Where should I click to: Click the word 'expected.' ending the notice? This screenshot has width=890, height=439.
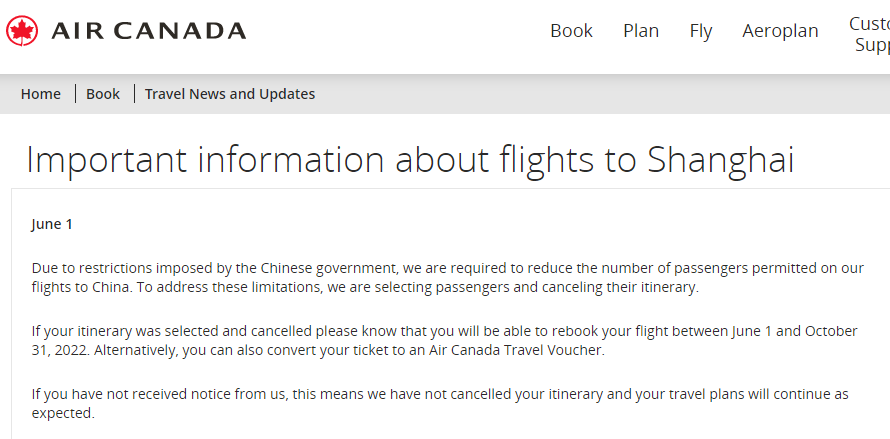click(63, 412)
